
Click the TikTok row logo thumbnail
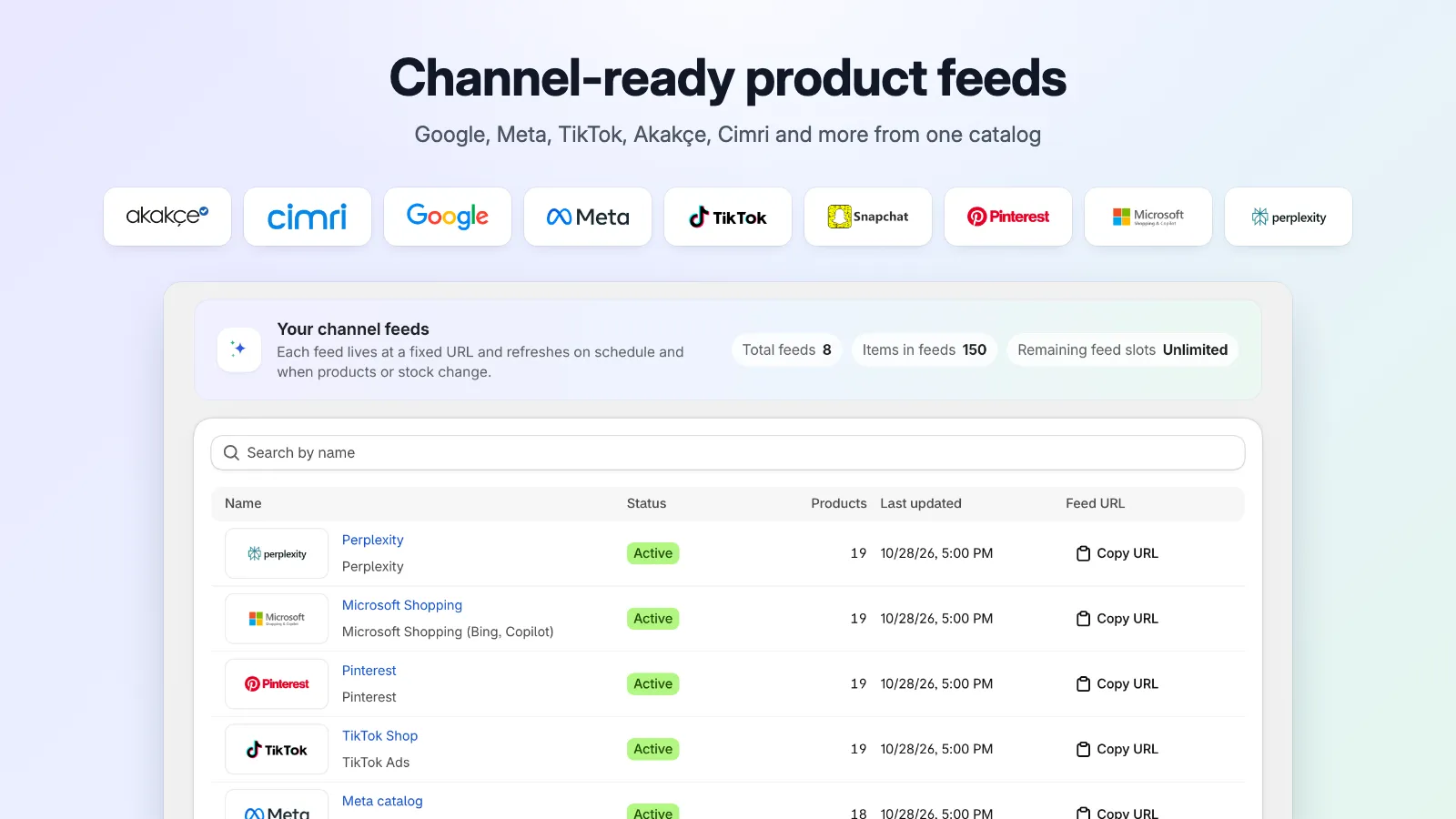277,749
